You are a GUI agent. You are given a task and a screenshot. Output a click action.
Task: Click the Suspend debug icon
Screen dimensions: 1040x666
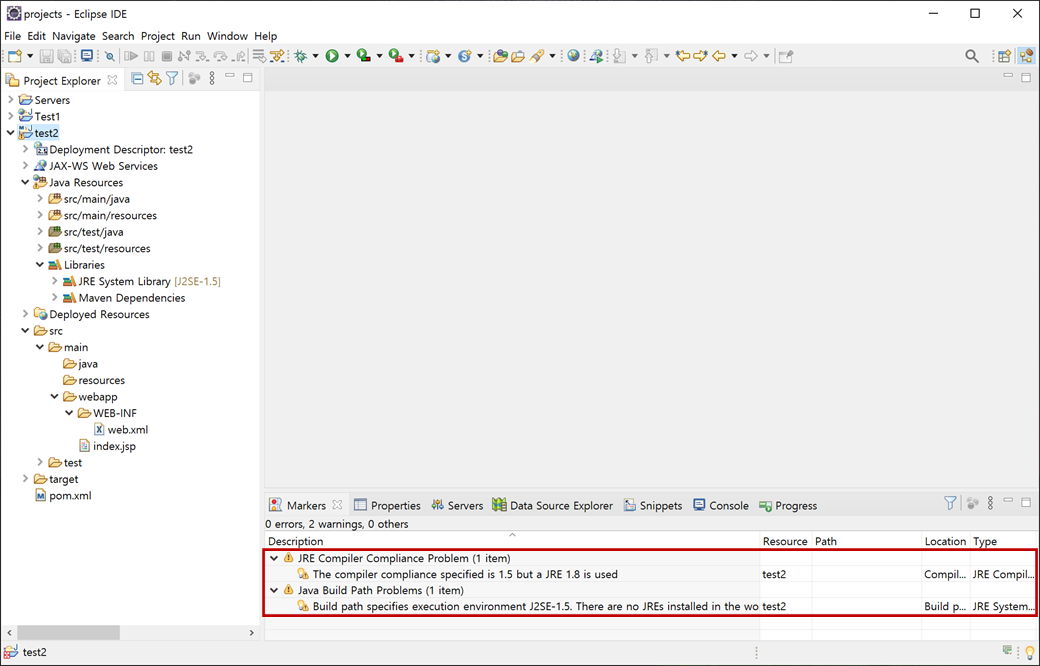pyautogui.click(x=149, y=56)
